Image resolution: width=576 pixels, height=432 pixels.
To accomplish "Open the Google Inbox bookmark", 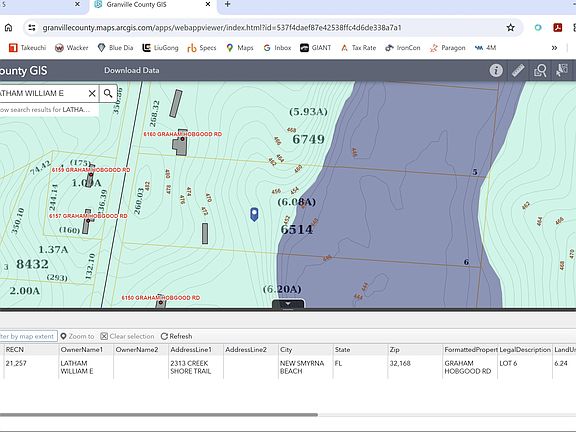I will pyautogui.click(x=277, y=48).
